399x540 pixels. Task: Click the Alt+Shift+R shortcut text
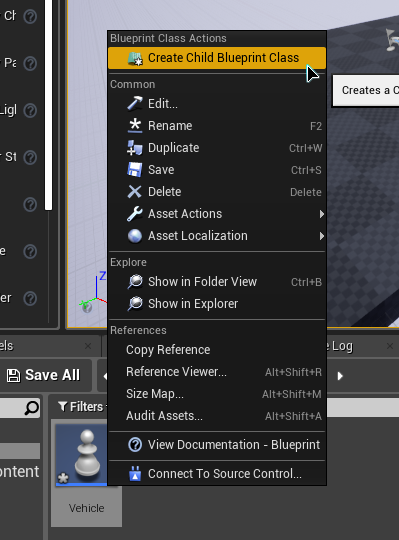(x=293, y=372)
